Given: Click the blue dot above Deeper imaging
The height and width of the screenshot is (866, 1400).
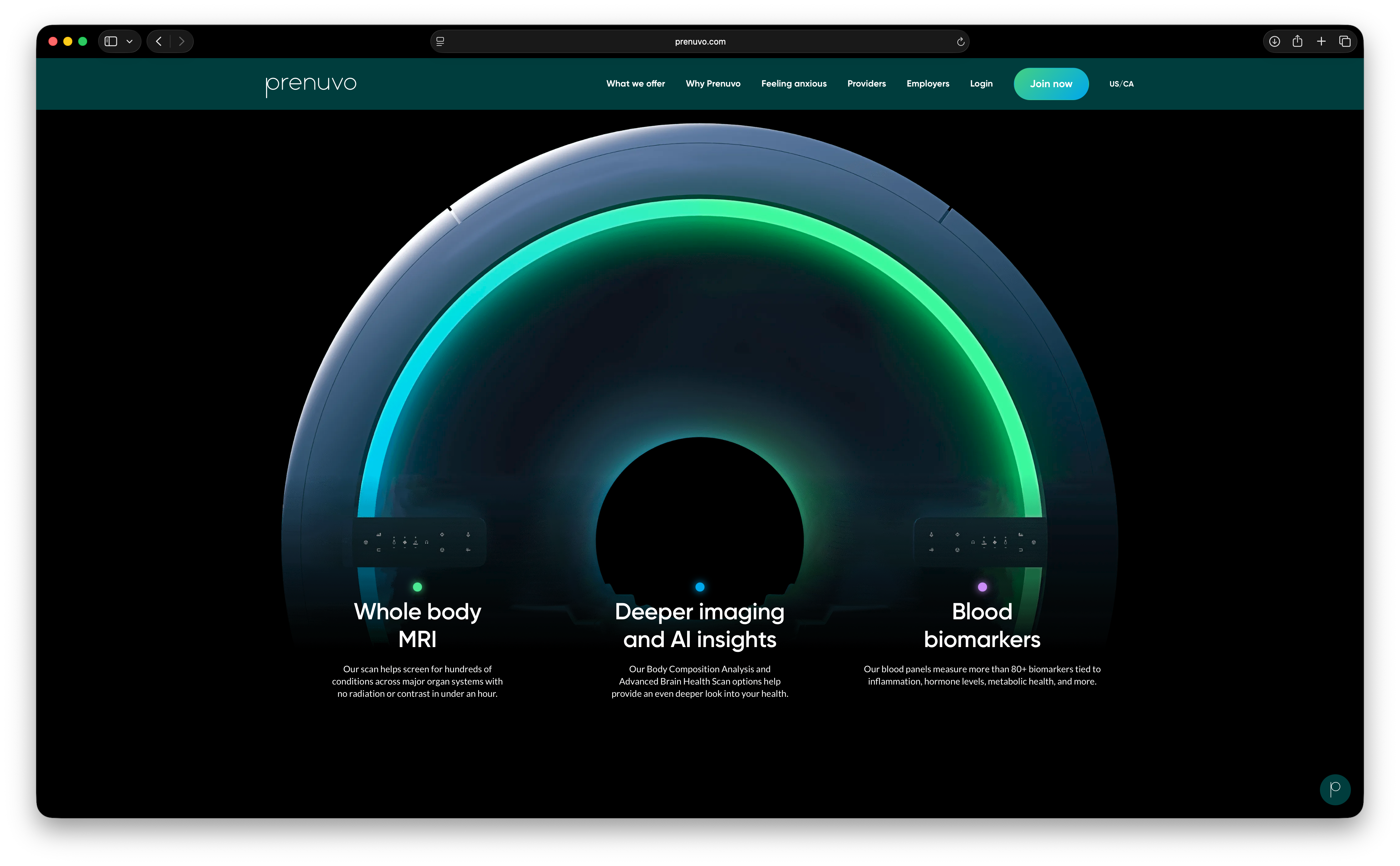Looking at the screenshot, I should click(x=700, y=586).
